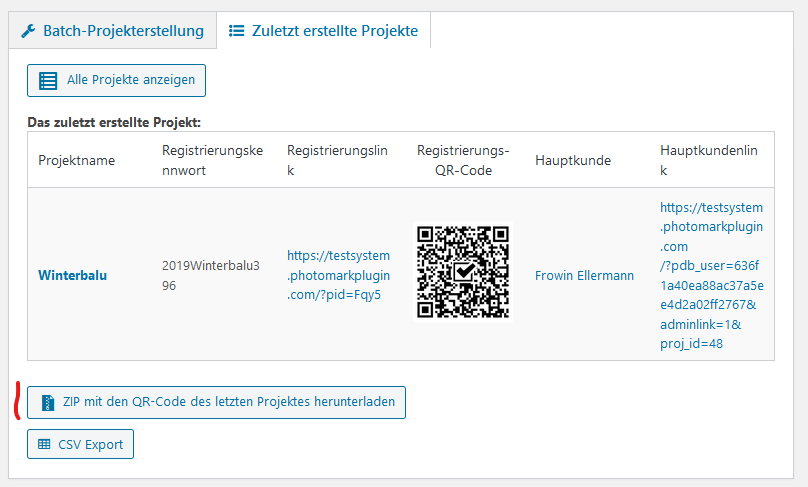Click the list icon on Zuletzt erstellte Projekte tab
Image resolution: width=808 pixels, height=487 pixels.
[x=237, y=31]
